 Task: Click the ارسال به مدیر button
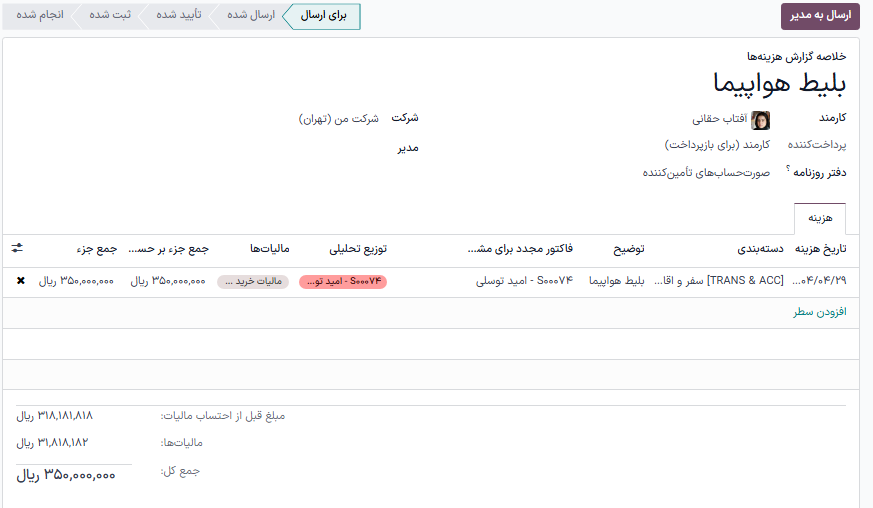pyautogui.click(x=819, y=16)
